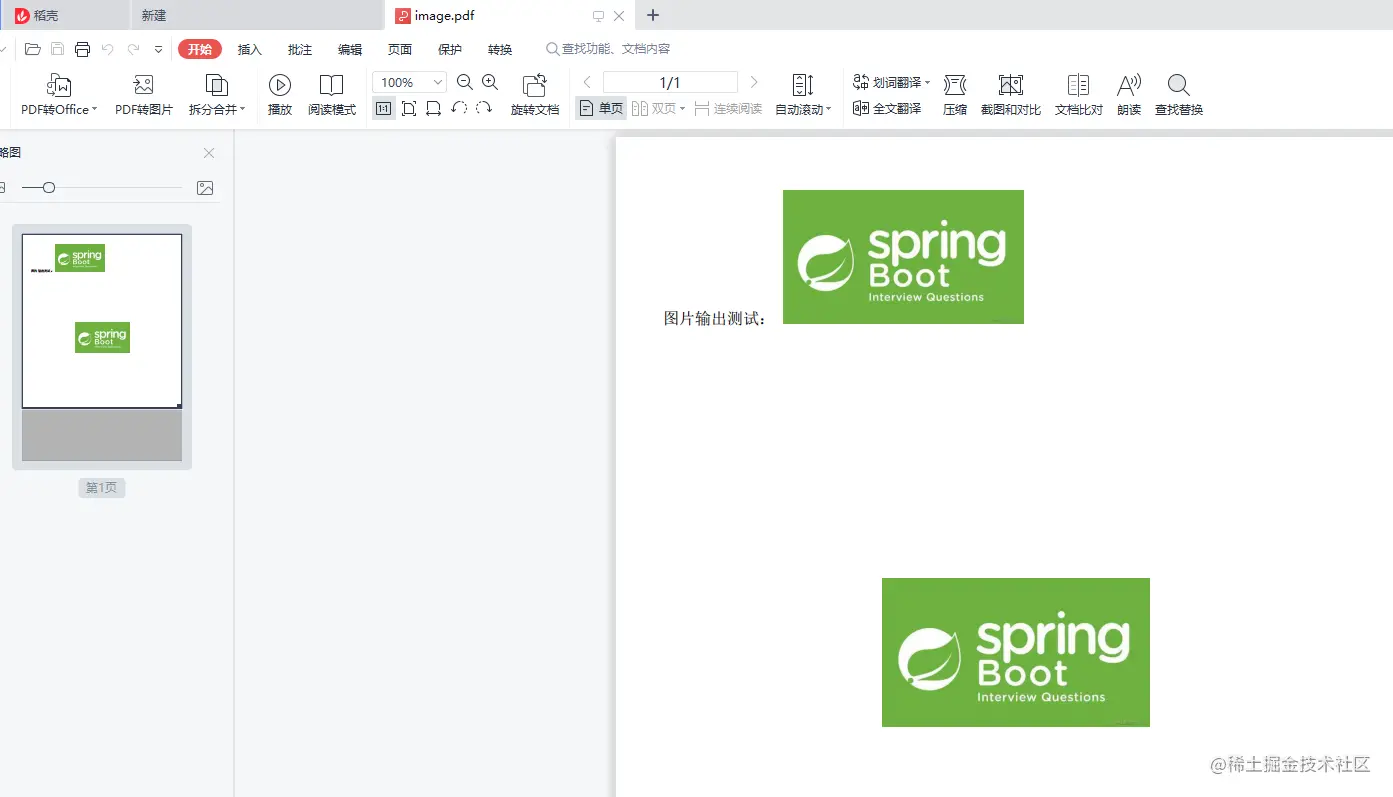The width and height of the screenshot is (1393, 797).
Task: Click the 第1页 page label
Action: (x=102, y=488)
